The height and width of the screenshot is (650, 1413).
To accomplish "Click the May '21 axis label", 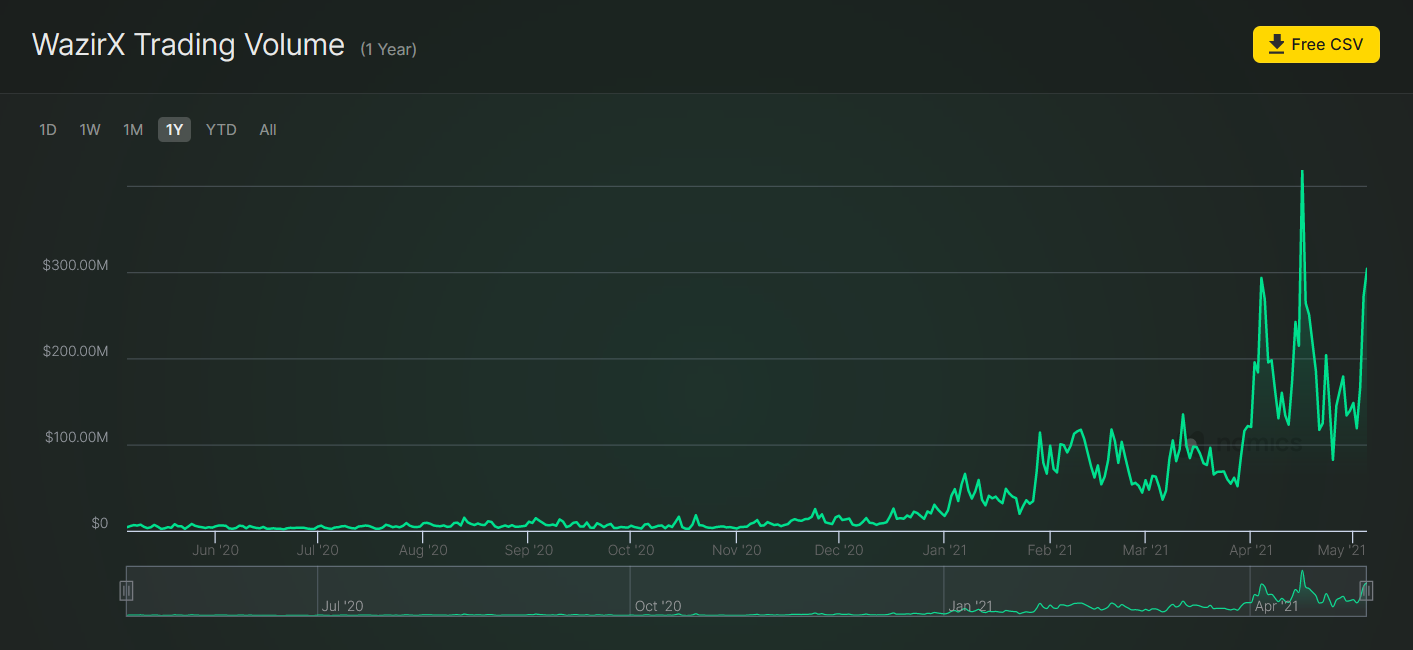I will pyautogui.click(x=1343, y=550).
